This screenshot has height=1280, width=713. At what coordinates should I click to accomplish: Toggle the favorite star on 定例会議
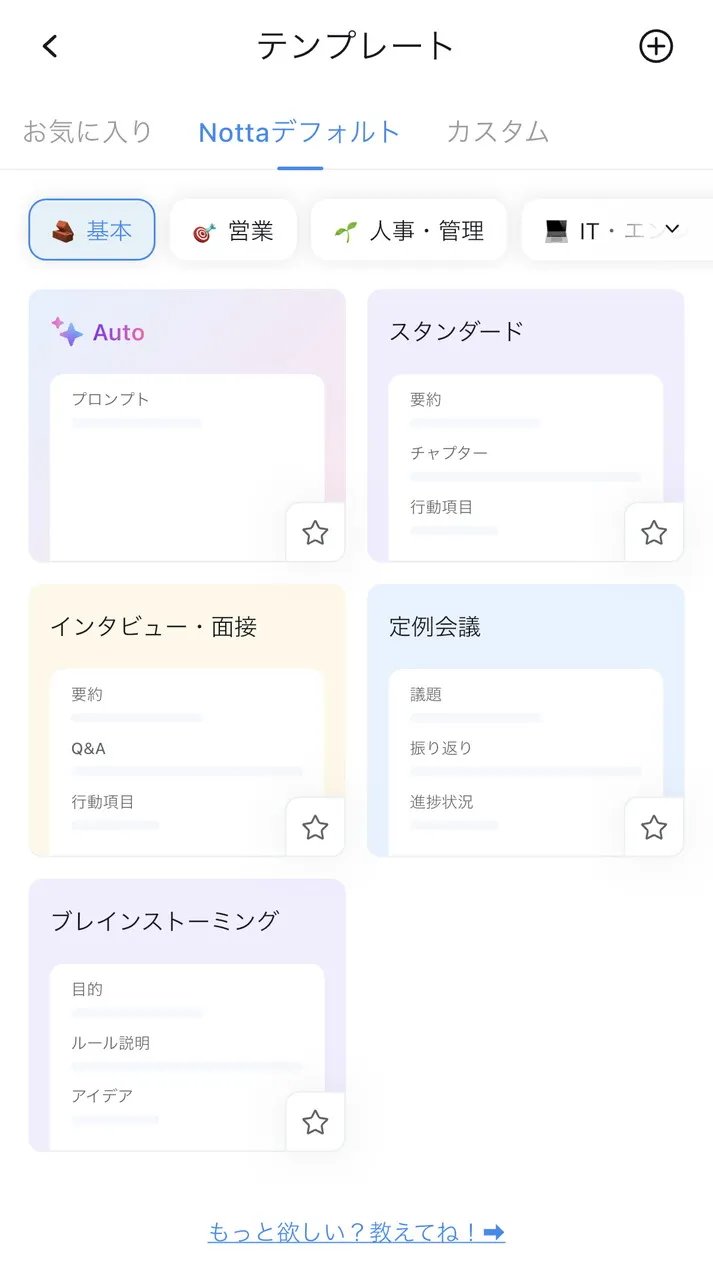654,827
